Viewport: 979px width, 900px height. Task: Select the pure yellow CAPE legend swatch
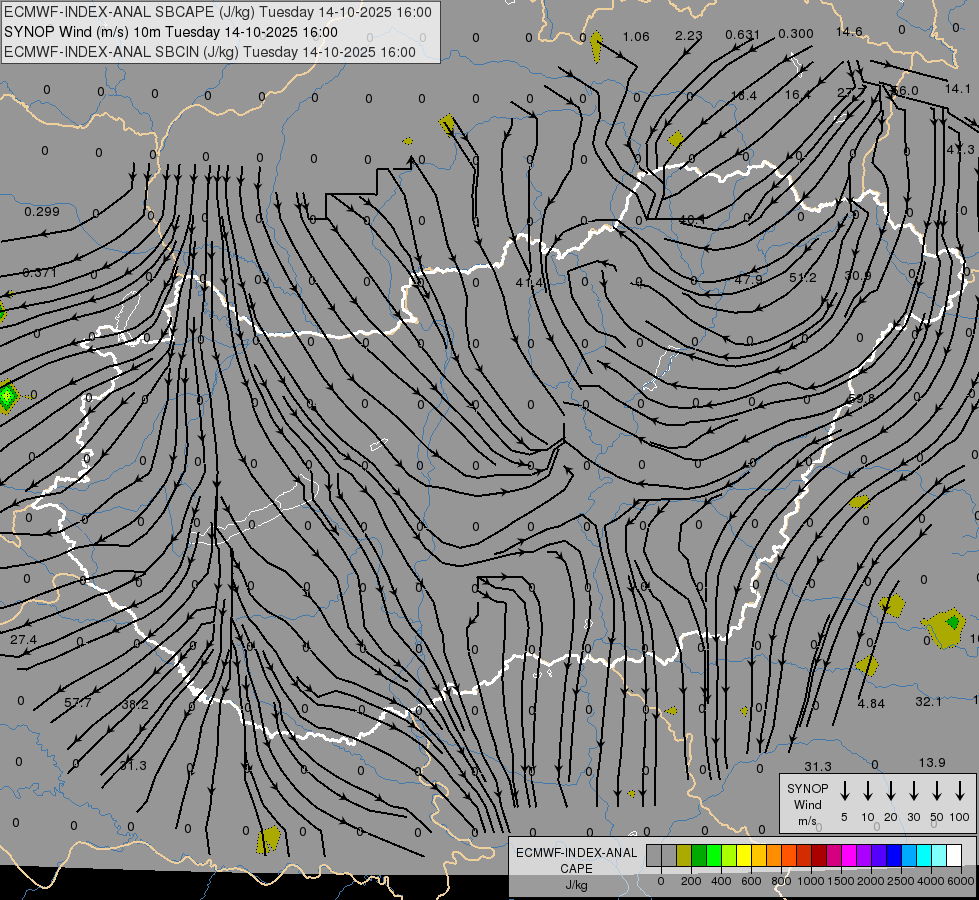click(744, 856)
